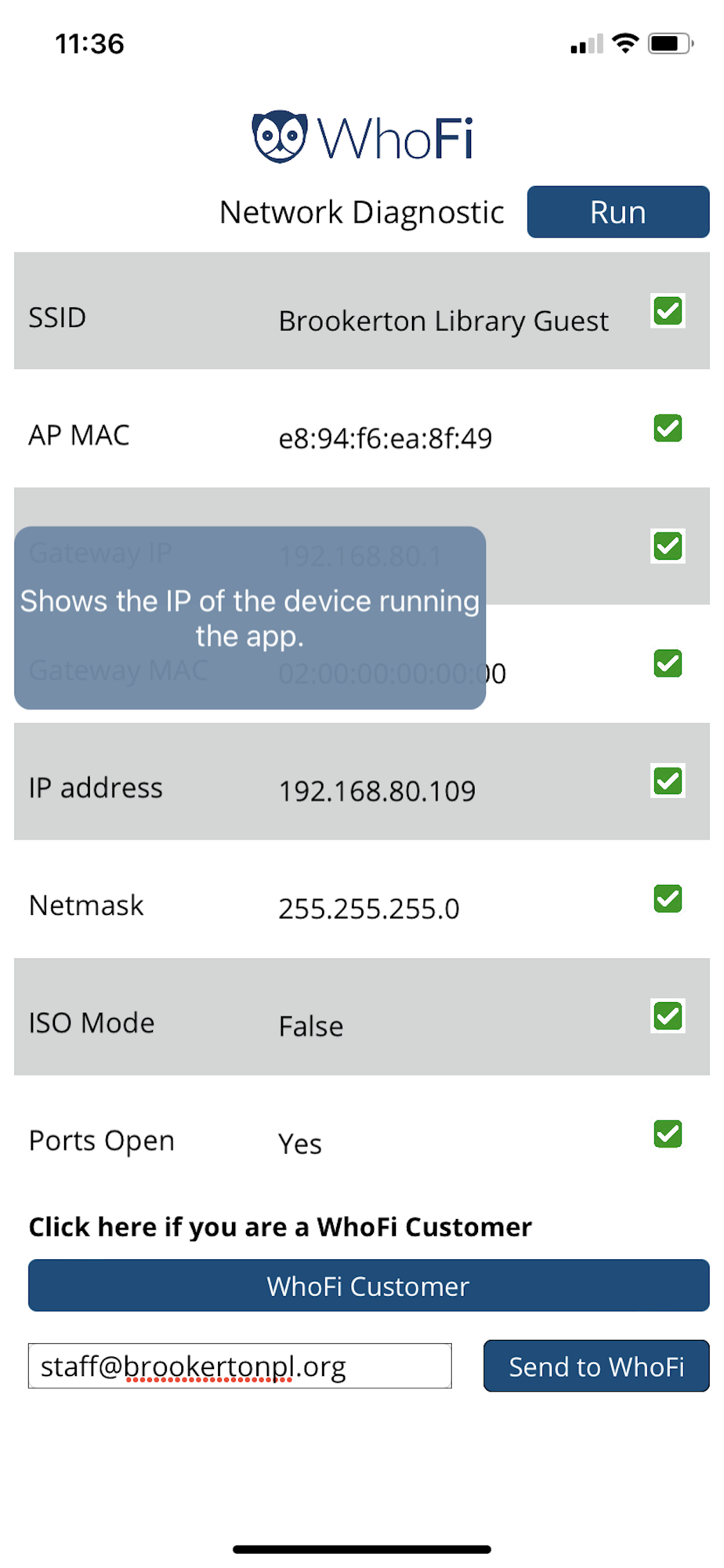Viewport: 724px width, 1568px height.
Task: Toggle the Netmask row checkbox
Action: 668,899
